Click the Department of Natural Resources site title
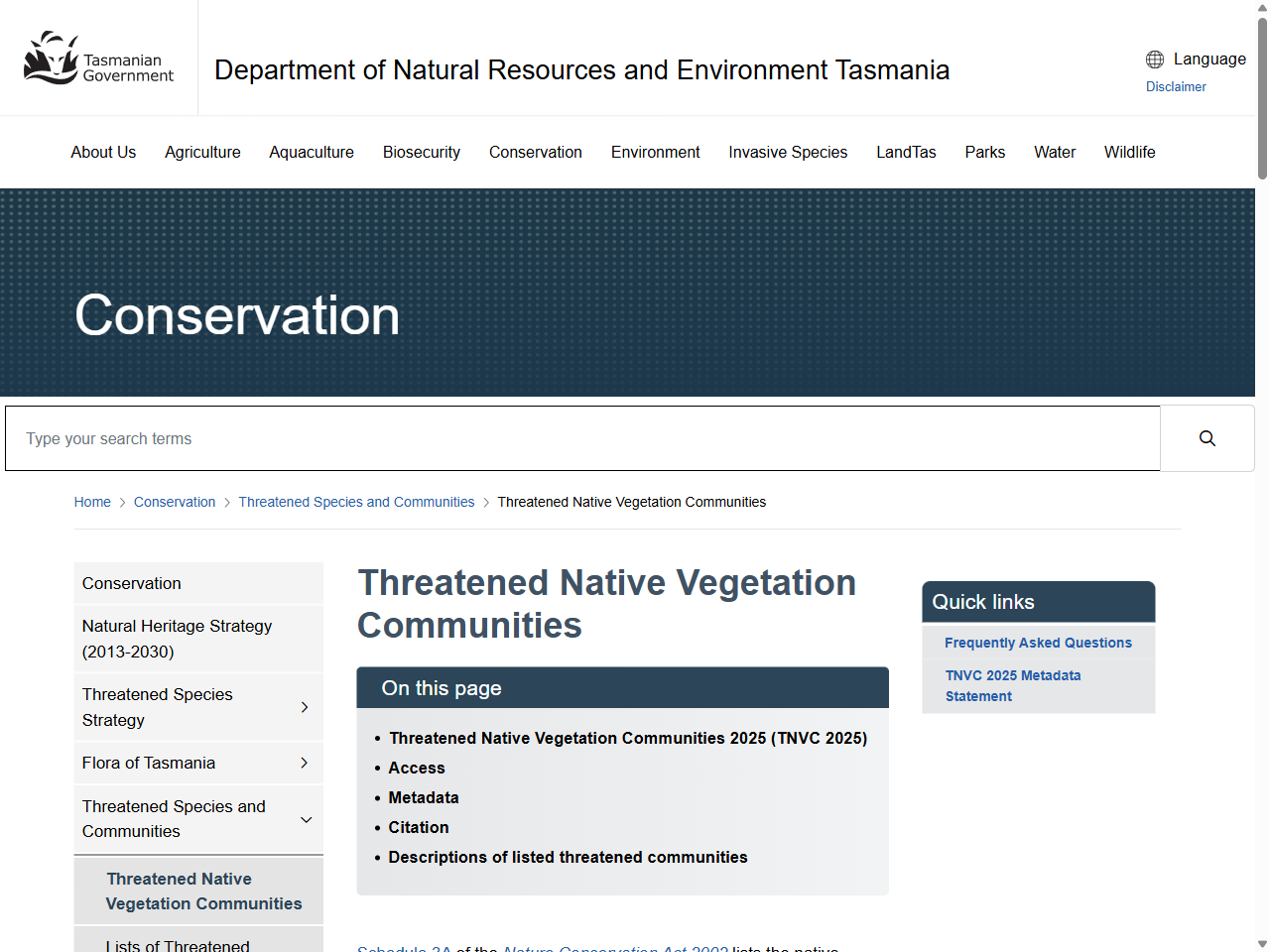1270x952 pixels. click(582, 70)
